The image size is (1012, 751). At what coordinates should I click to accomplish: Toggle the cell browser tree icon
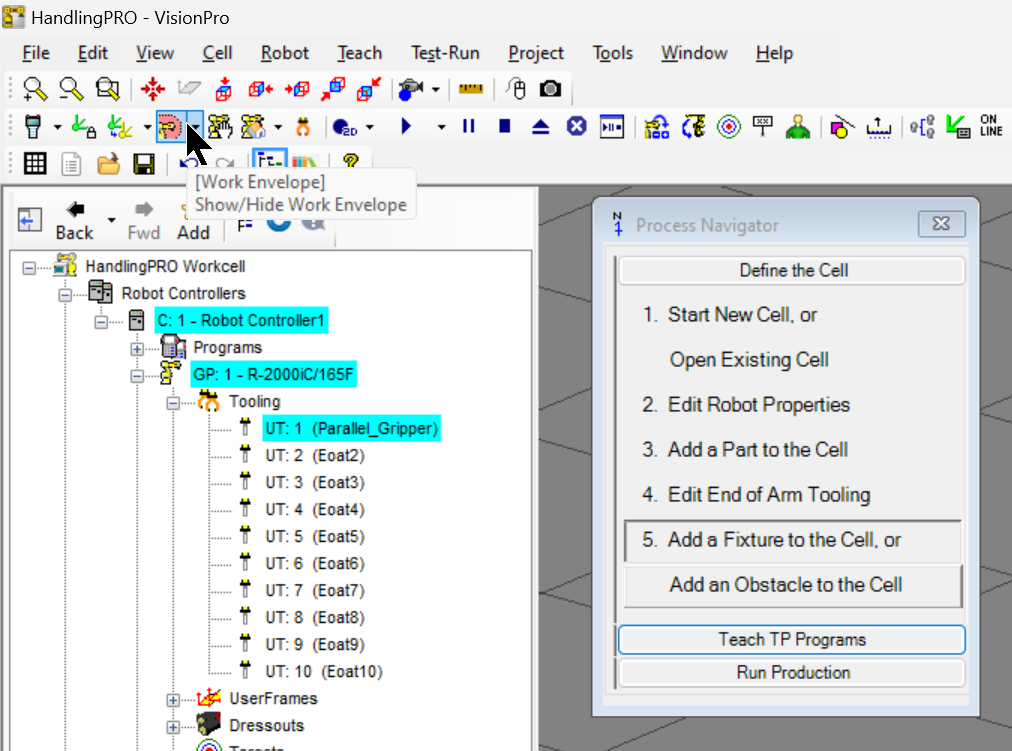[270, 161]
